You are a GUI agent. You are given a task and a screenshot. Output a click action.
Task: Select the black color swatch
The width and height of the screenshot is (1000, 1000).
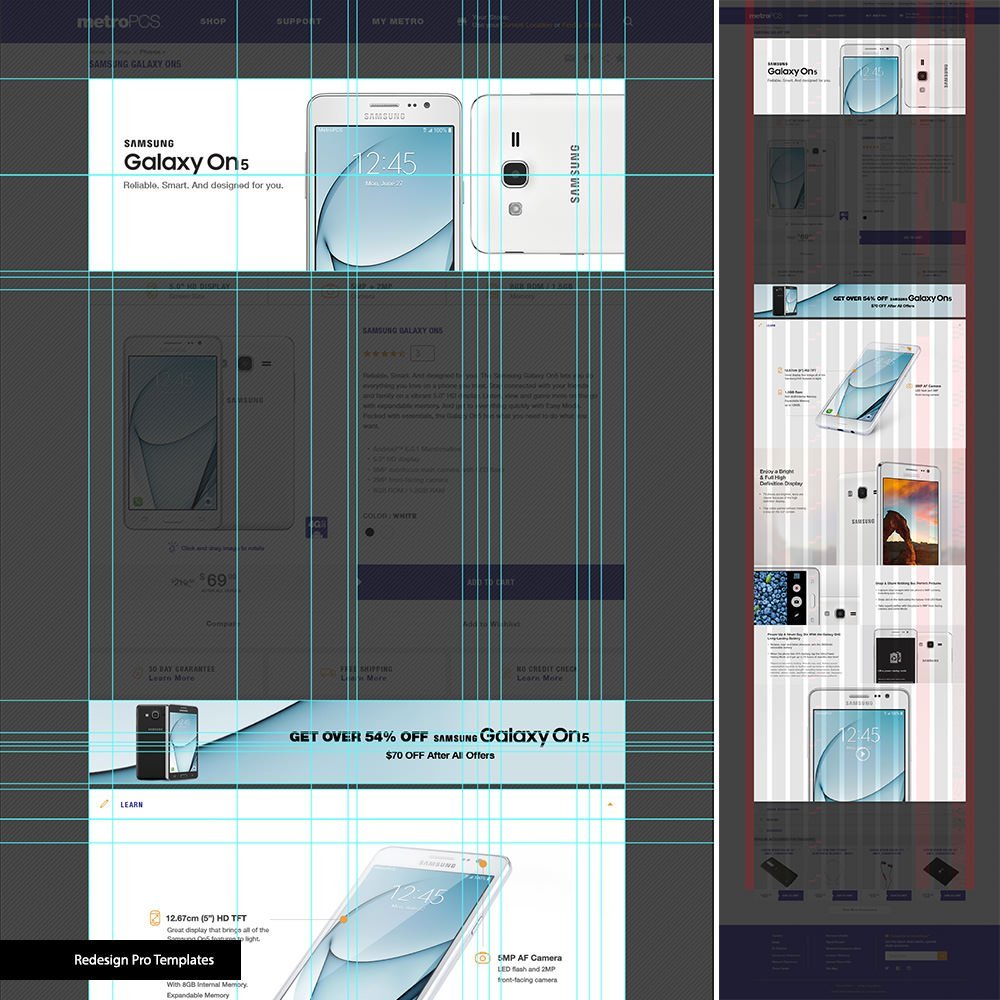pos(370,532)
